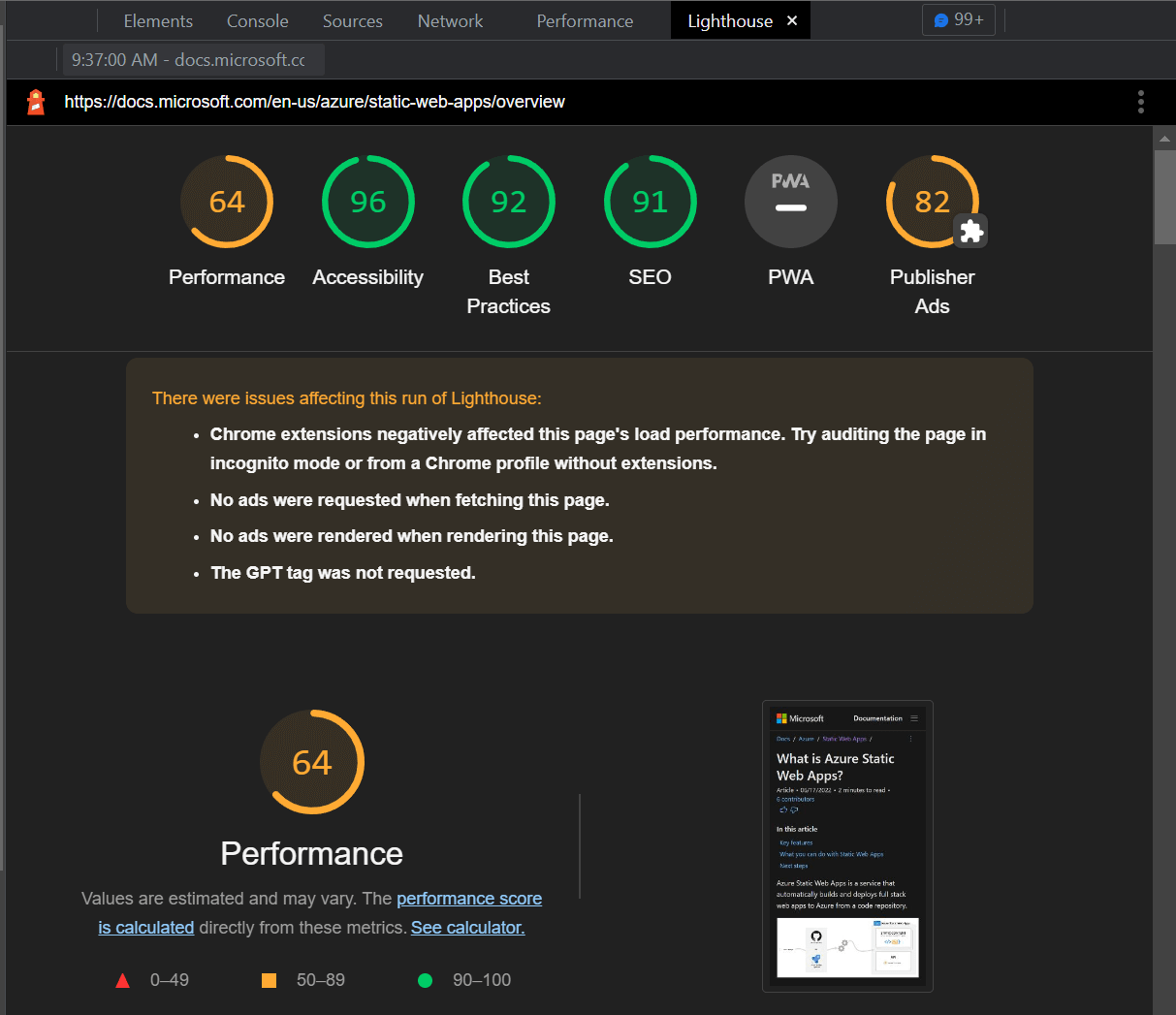Image resolution: width=1176 pixels, height=1015 pixels.
Task: Select the Accessibility score gauge of 96
Action: (367, 202)
